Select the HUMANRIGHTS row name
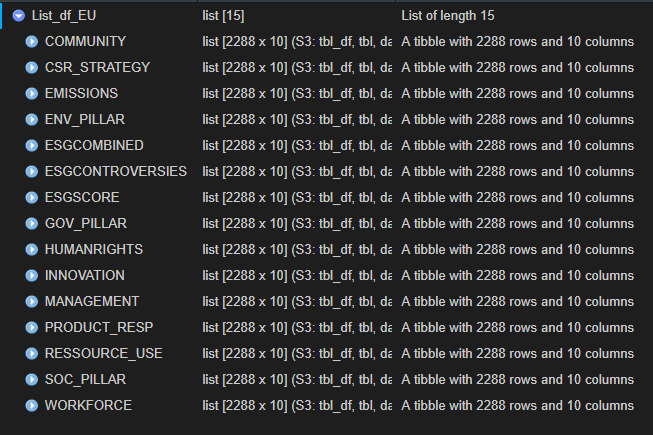 click(94, 249)
